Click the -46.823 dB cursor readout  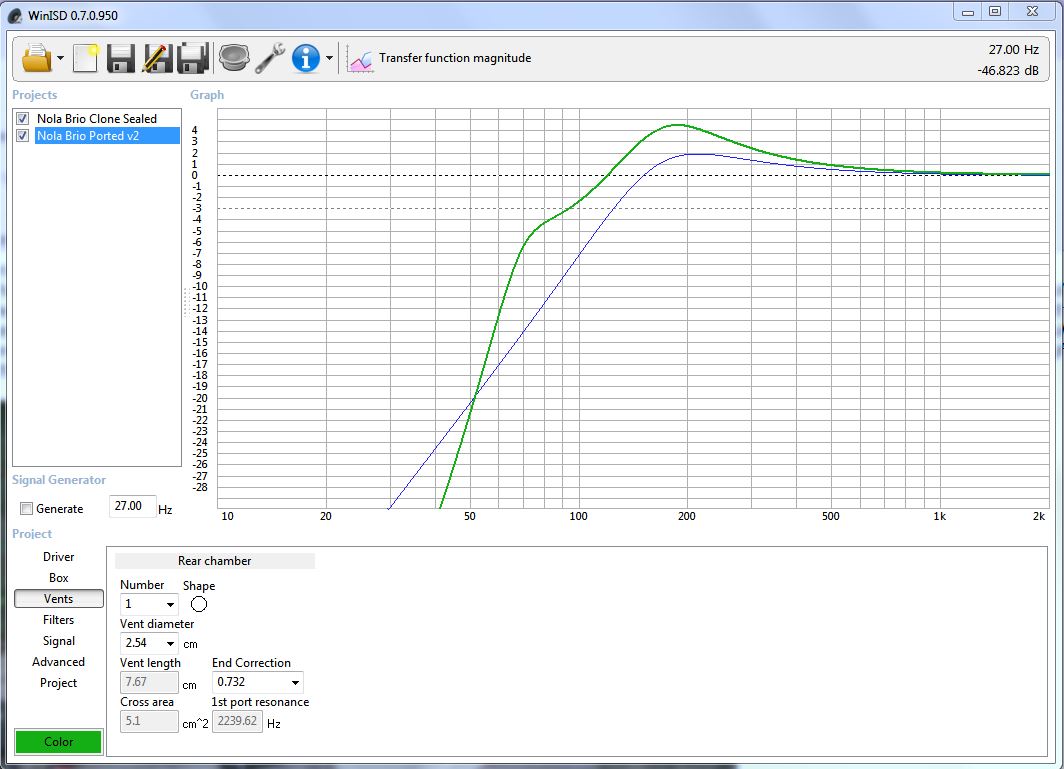tap(1008, 71)
